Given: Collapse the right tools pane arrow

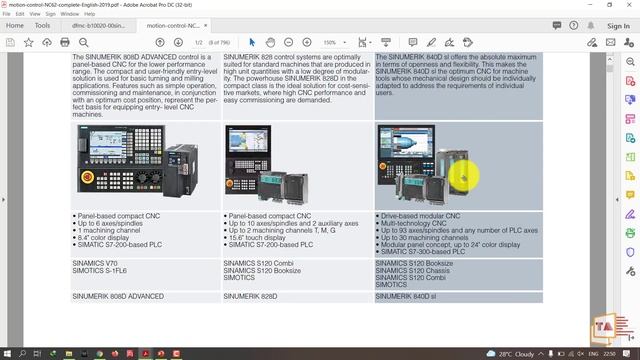Looking at the screenshot, I should (617, 200).
